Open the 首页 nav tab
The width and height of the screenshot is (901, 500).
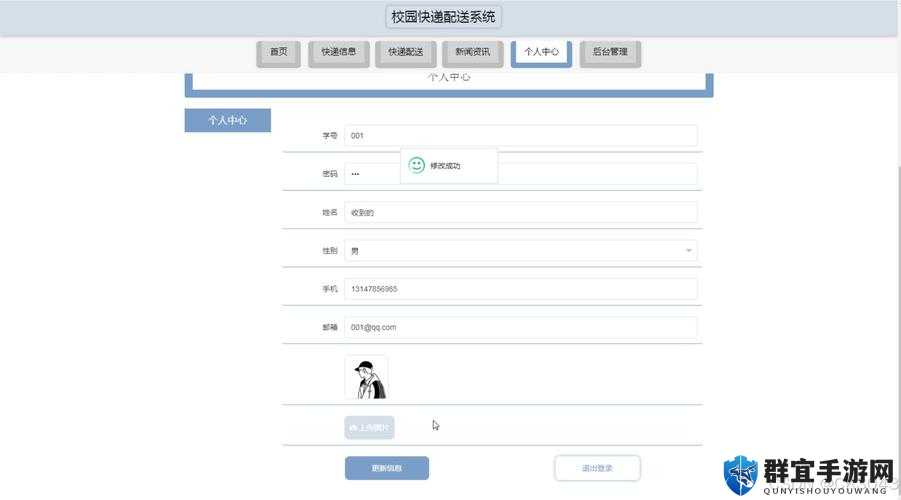pyautogui.click(x=278, y=53)
